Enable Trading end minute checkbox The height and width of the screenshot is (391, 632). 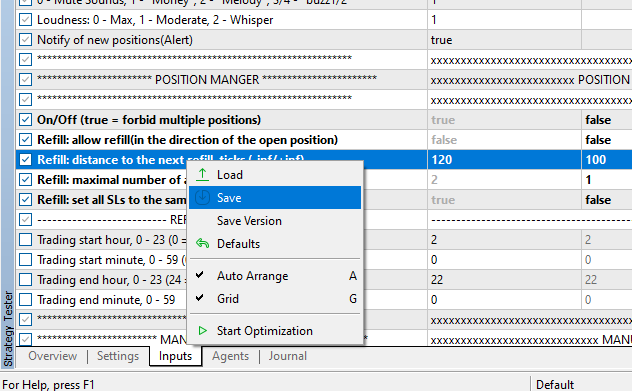pyautogui.click(x=25, y=299)
